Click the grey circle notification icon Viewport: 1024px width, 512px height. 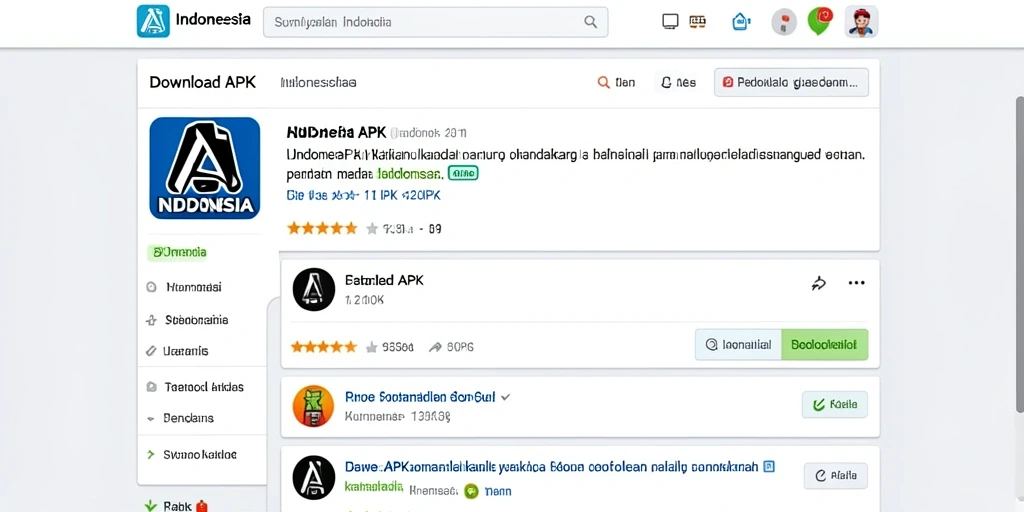(784, 22)
